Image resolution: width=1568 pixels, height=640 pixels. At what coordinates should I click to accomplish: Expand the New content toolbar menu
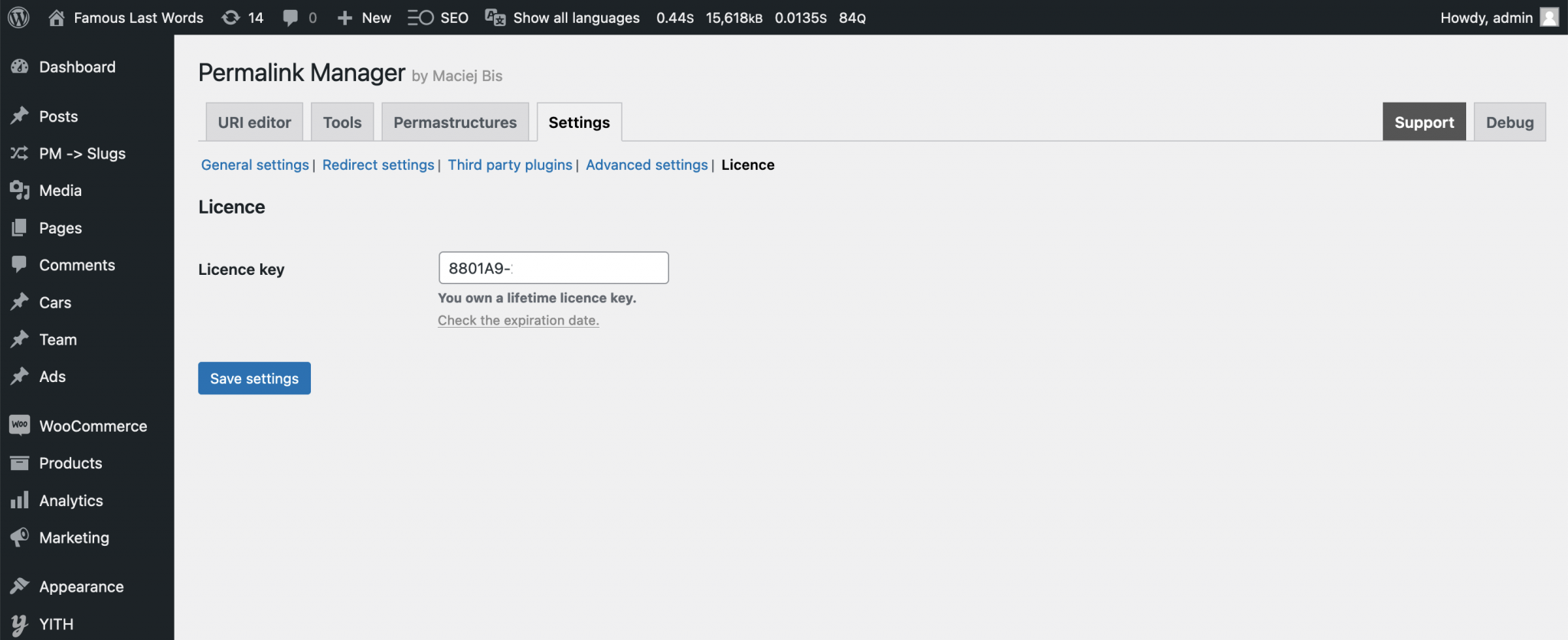364,18
